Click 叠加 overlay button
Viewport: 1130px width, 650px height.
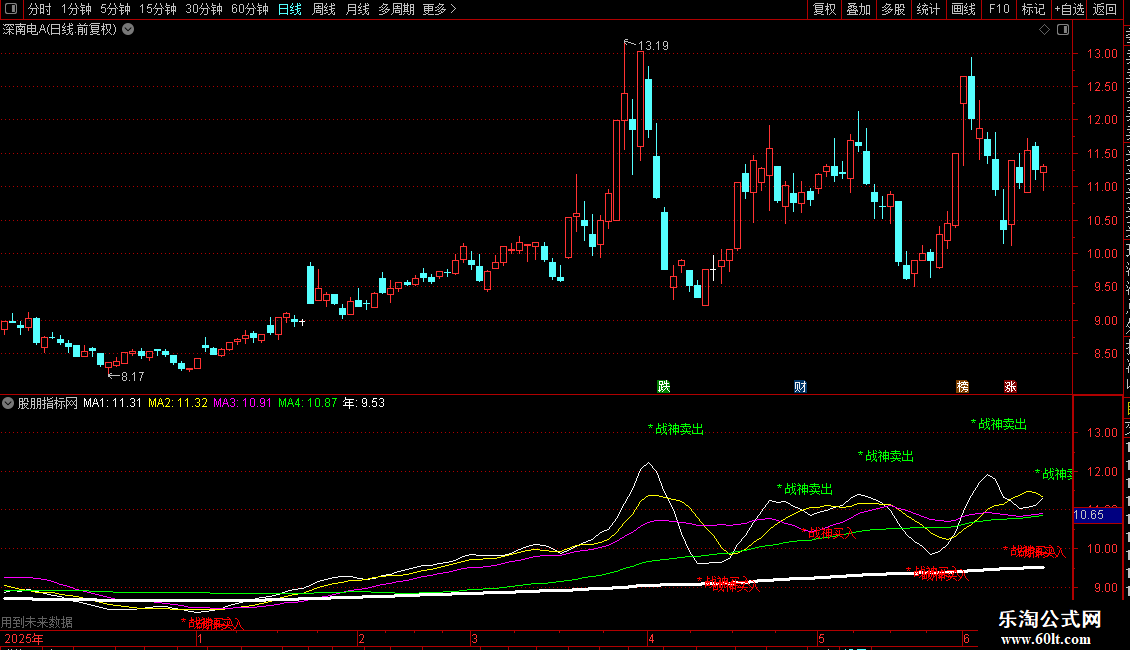(x=858, y=9)
